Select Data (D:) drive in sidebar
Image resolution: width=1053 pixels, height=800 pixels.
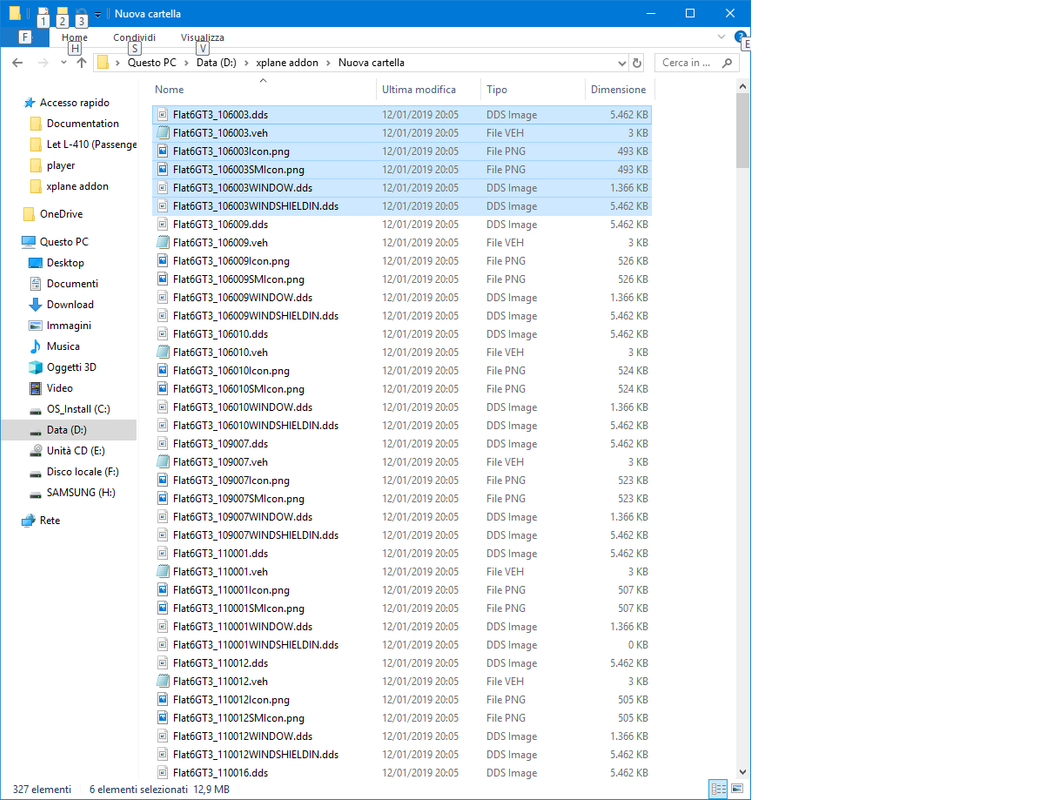pyautogui.click(x=66, y=430)
